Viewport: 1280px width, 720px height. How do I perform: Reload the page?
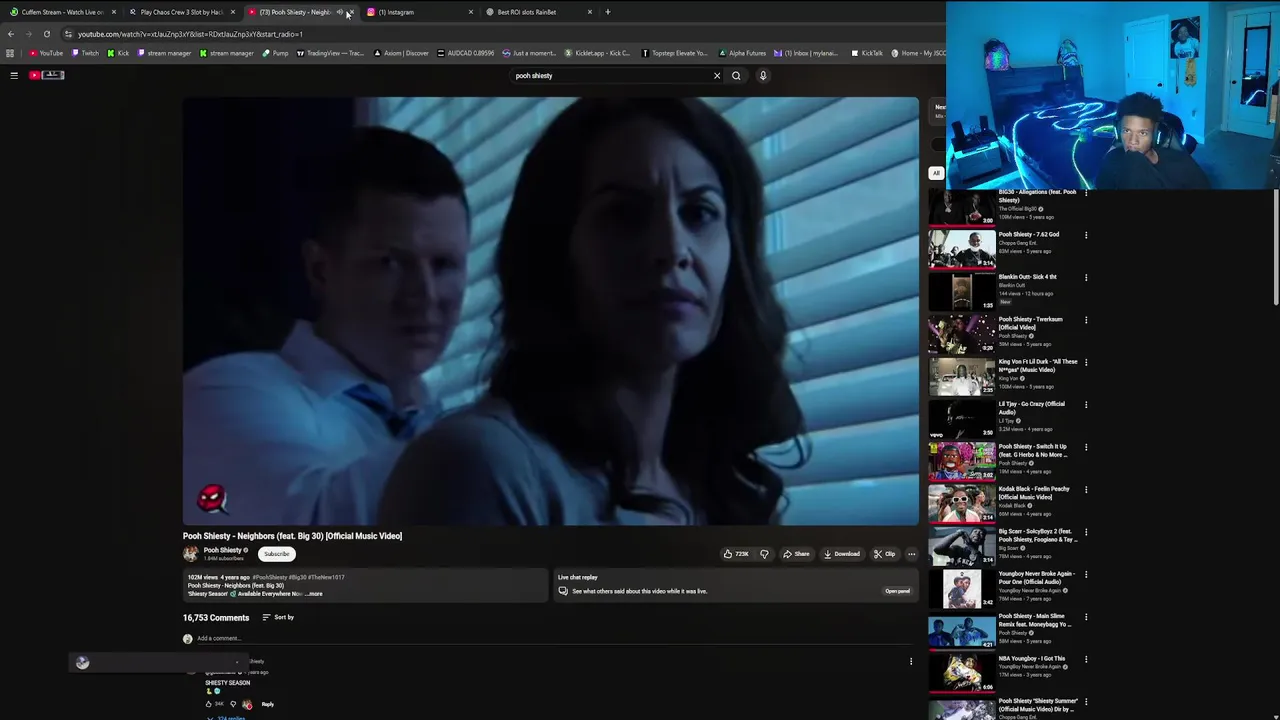[46, 34]
